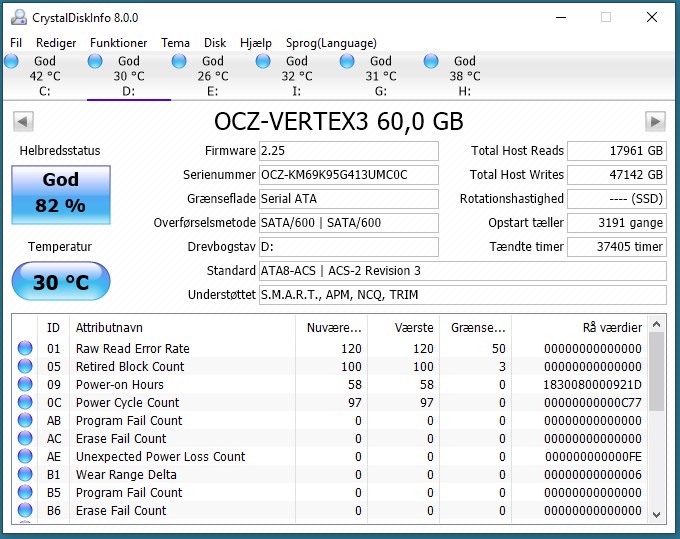Click the Drevbogstav field showing D:
The width and height of the screenshot is (680, 539).
349,247
